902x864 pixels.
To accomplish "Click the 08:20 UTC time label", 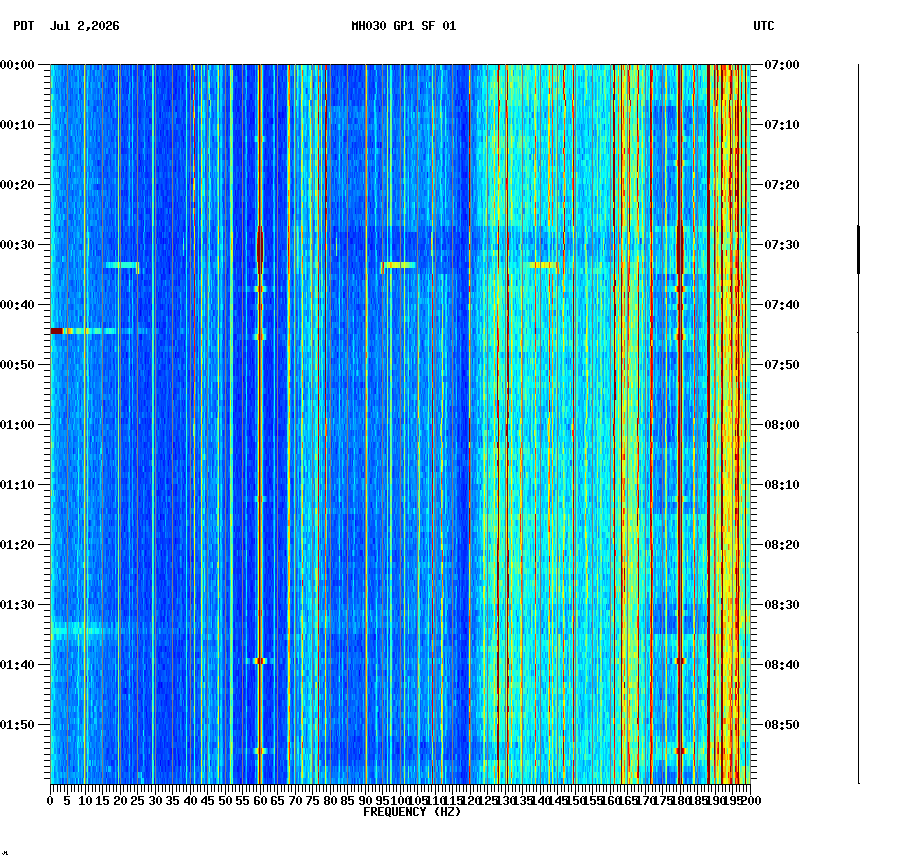I will click(782, 545).
